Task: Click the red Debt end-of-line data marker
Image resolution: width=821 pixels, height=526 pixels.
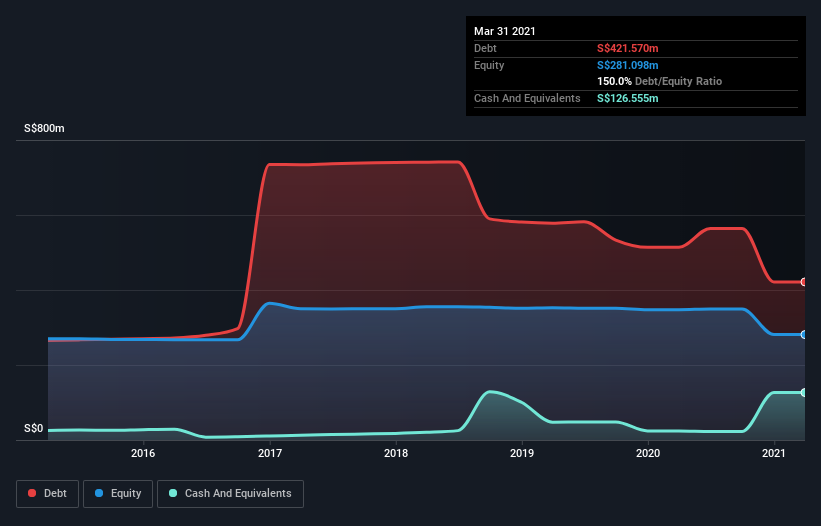Action: [804, 282]
